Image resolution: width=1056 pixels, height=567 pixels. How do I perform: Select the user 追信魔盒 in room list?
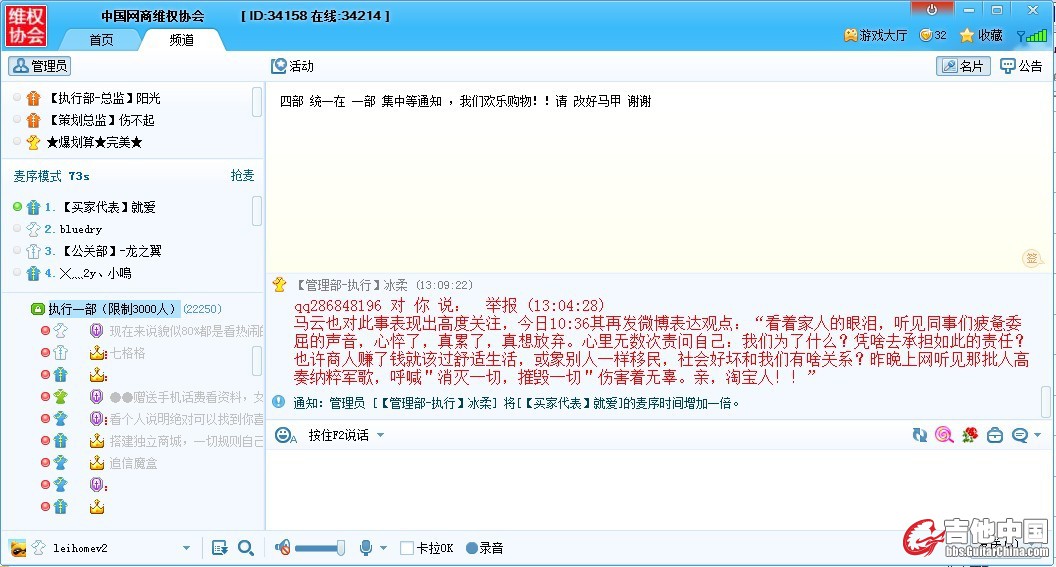point(133,463)
